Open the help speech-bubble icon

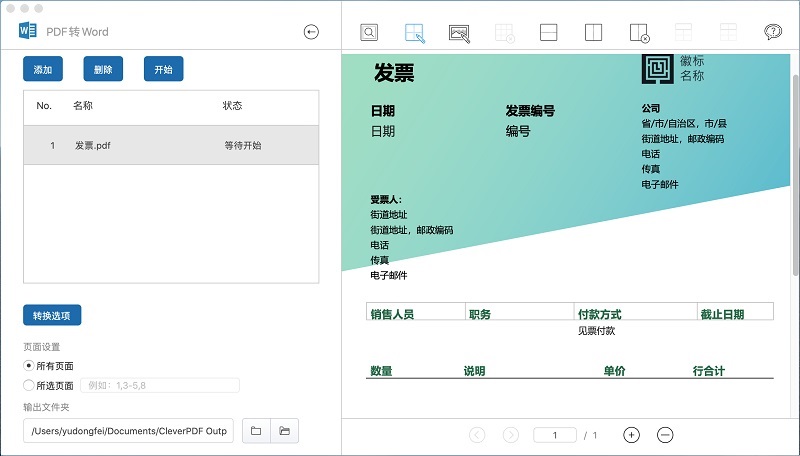coord(773,32)
